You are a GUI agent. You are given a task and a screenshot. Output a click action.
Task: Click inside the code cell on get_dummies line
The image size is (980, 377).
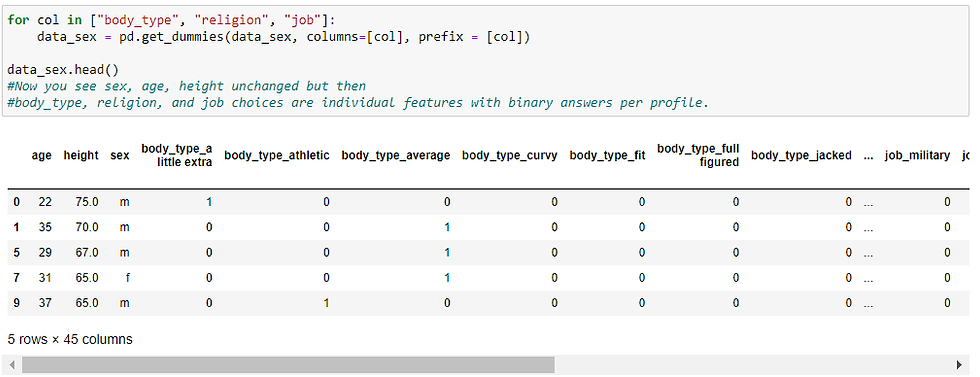(x=283, y=37)
